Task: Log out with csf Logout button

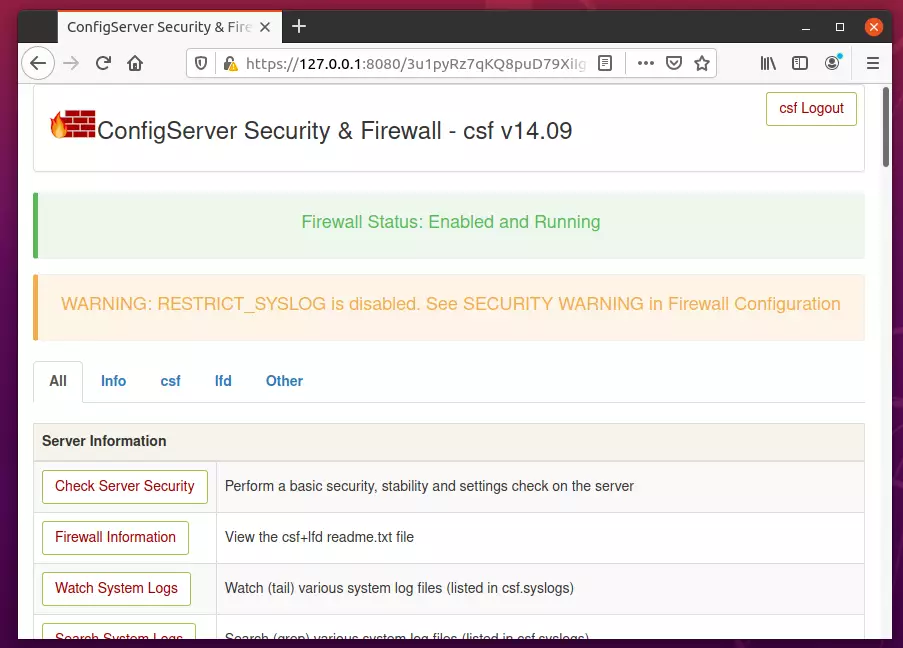Action: tap(811, 108)
